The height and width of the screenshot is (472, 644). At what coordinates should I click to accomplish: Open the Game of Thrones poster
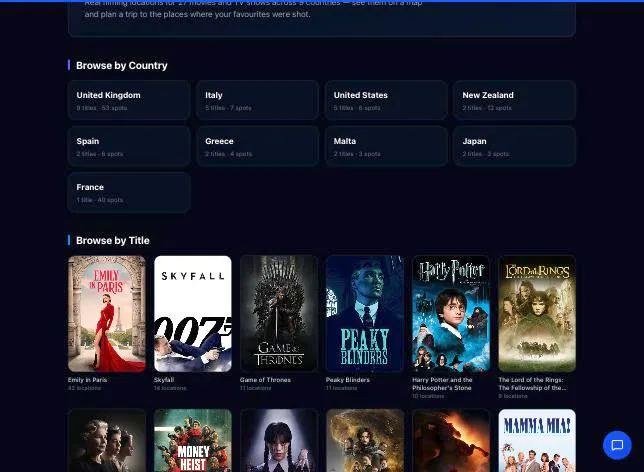(x=279, y=314)
